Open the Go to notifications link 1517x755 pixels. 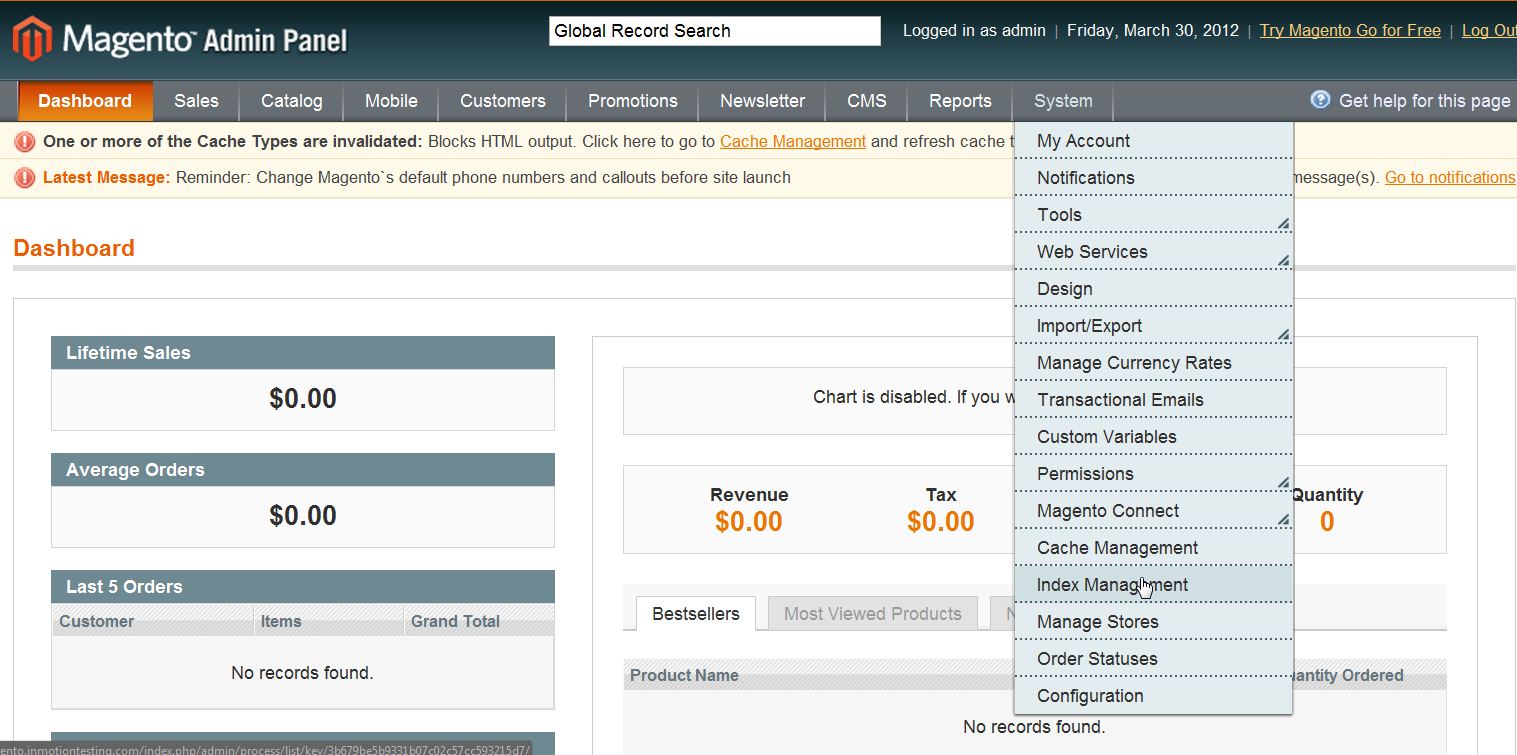click(x=1449, y=178)
